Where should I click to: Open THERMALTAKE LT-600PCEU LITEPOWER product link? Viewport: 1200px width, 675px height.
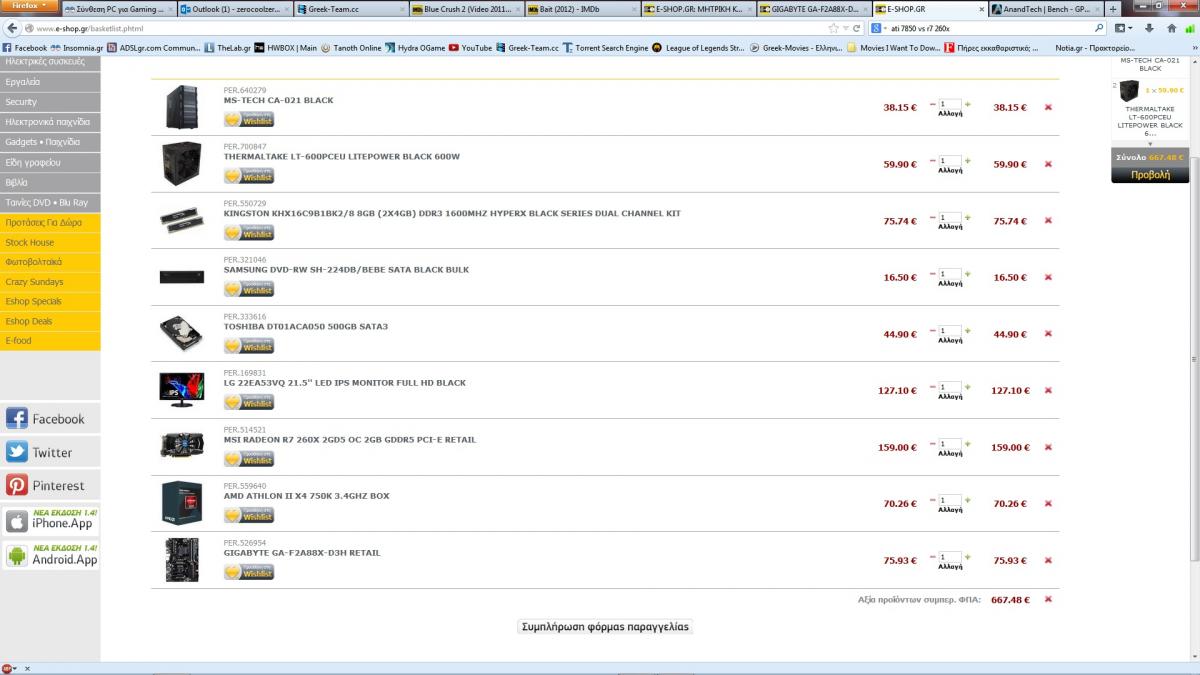(x=342, y=157)
